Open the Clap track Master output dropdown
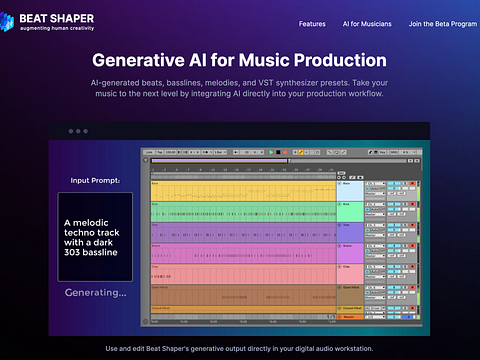 375,277
